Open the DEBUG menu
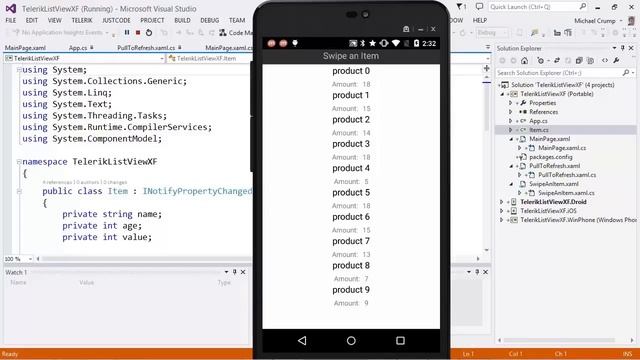Viewport: 640px width, 360px height. 209,20
